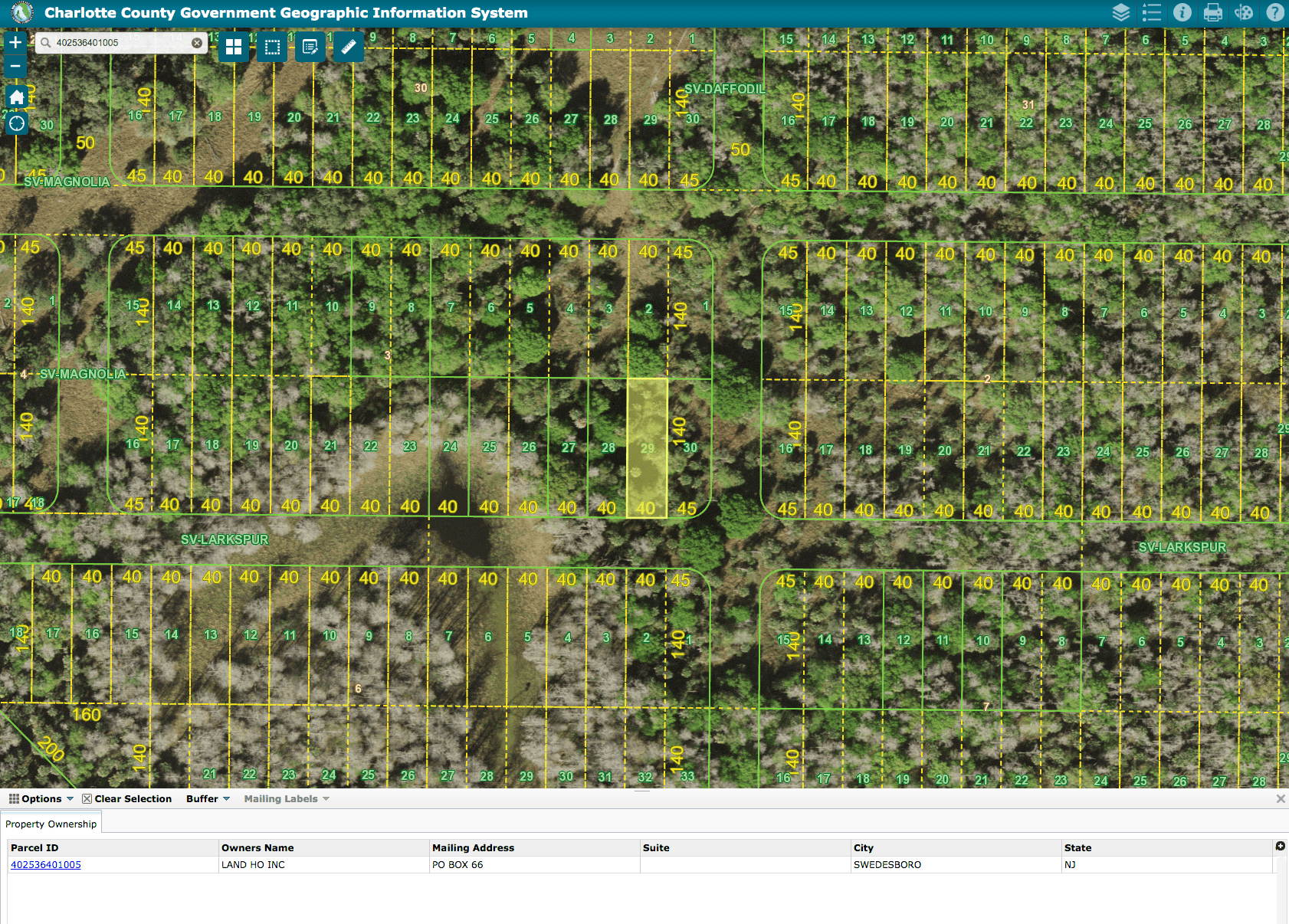Open the help panel
The height and width of the screenshot is (924, 1289).
pyautogui.click(x=1274, y=12)
